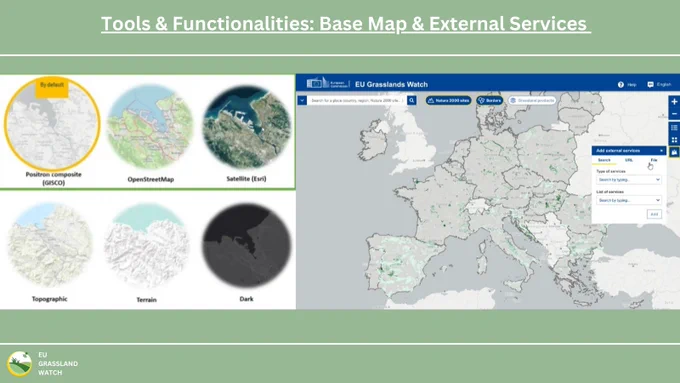Toggle the external services toolbar icon
The height and width of the screenshot is (383, 680).
(x=674, y=152)
